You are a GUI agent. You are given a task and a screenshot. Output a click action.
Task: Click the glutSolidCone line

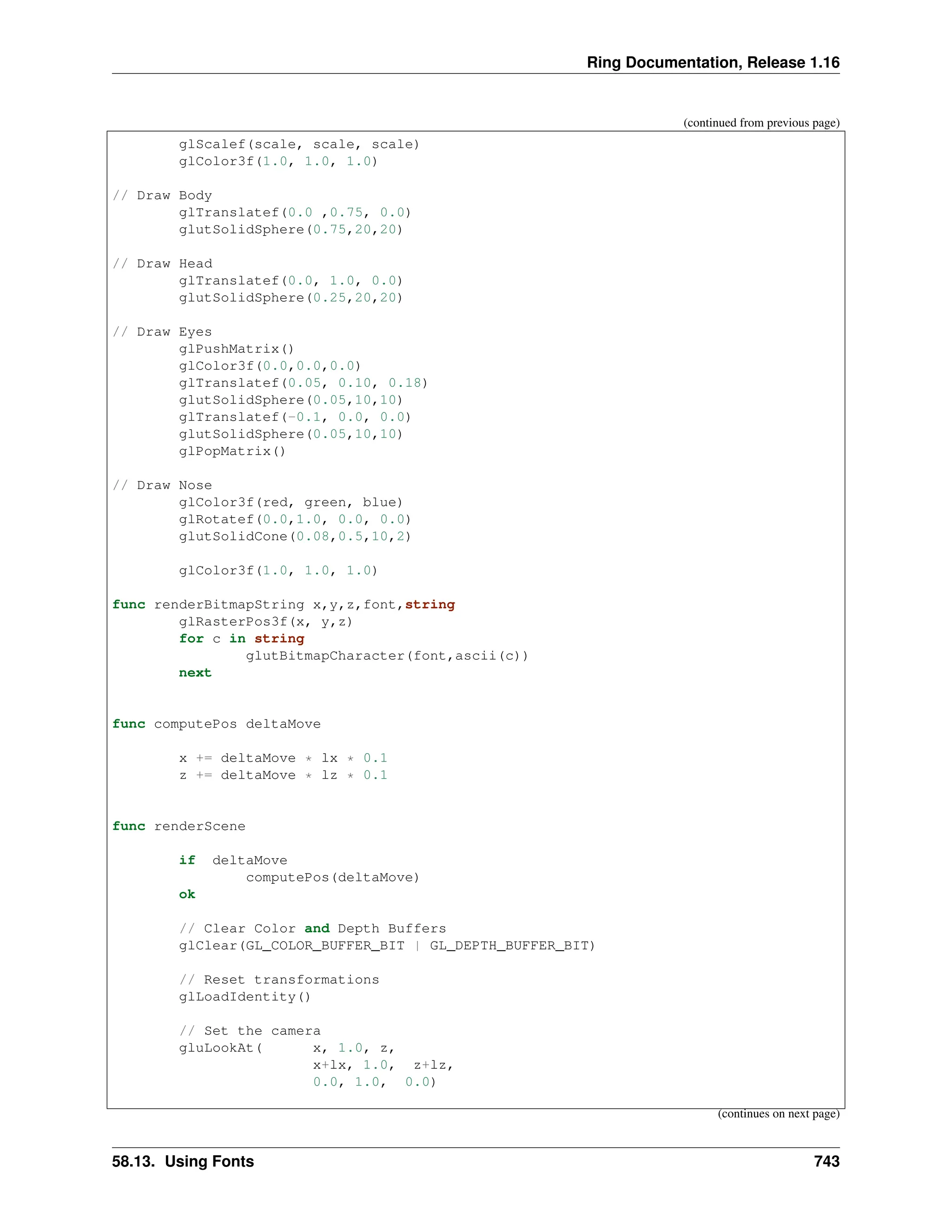[295, 537]
